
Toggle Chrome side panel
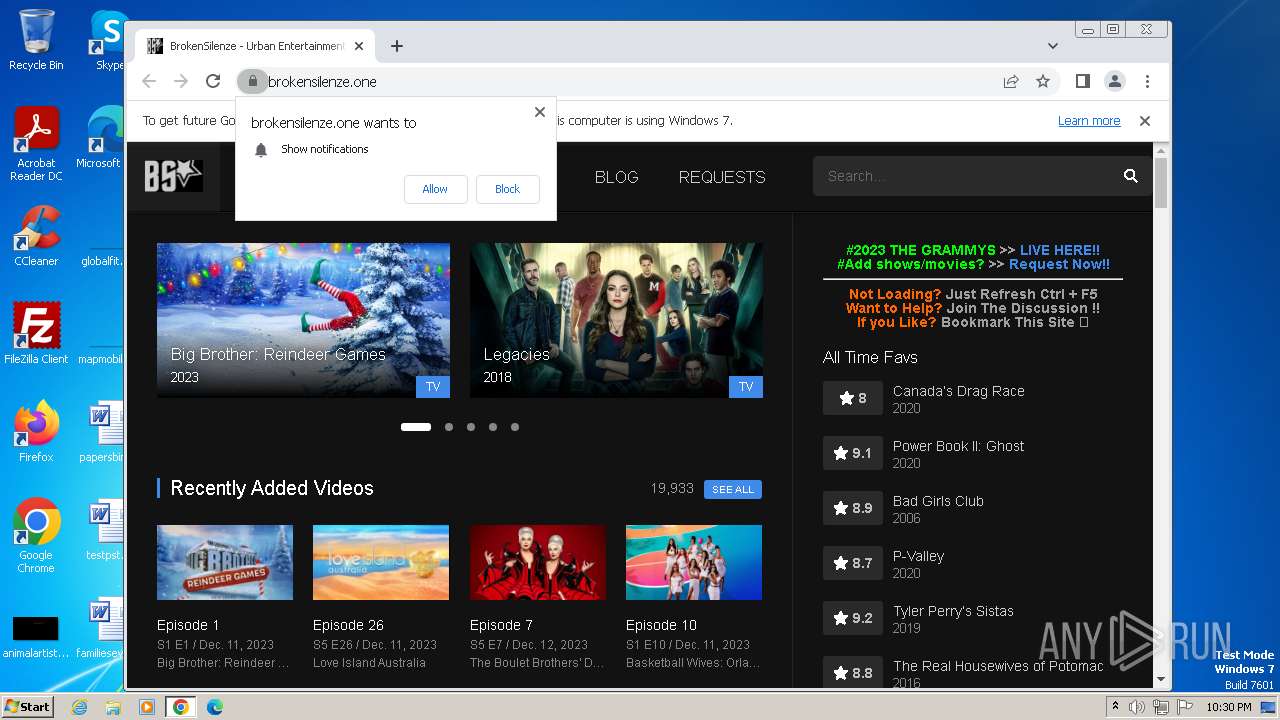pyautogui.click(x=1082, y=81)
